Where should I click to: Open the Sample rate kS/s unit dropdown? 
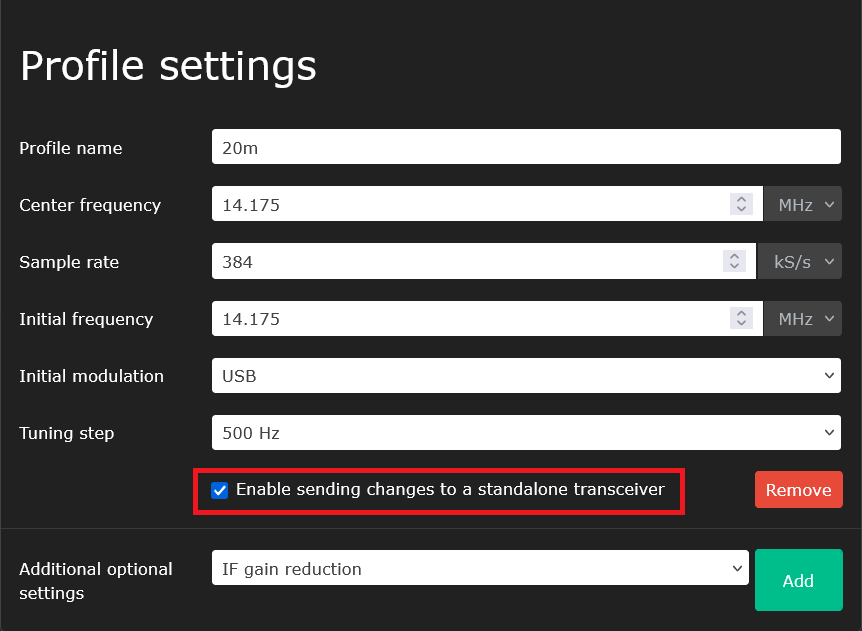click(x=800, y=262)
